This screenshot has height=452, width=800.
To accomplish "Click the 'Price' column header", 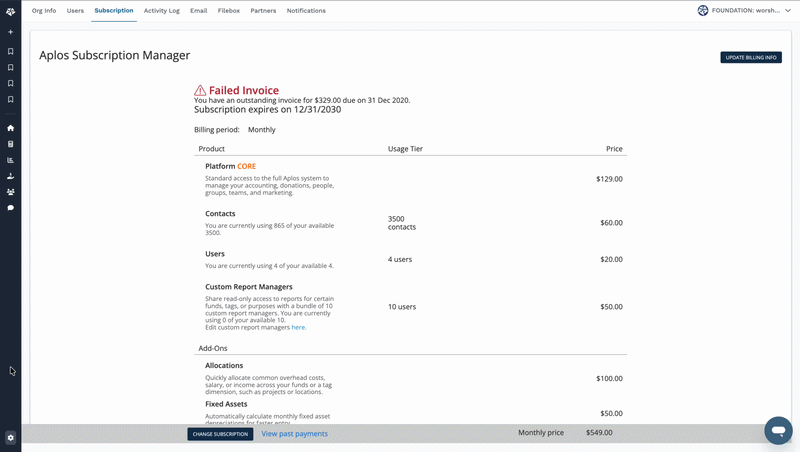I will point(614,149).
